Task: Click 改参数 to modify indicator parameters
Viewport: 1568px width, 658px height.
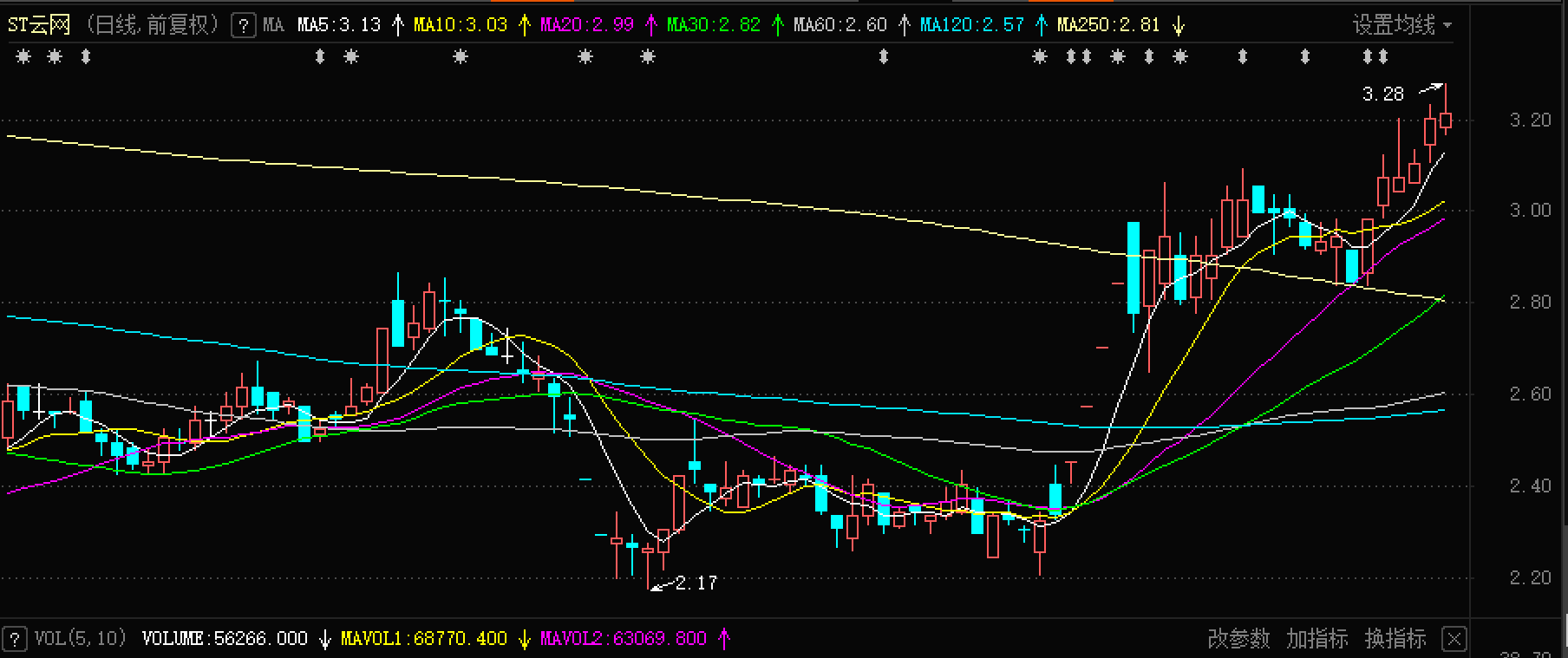Action: click(1238, 639)
